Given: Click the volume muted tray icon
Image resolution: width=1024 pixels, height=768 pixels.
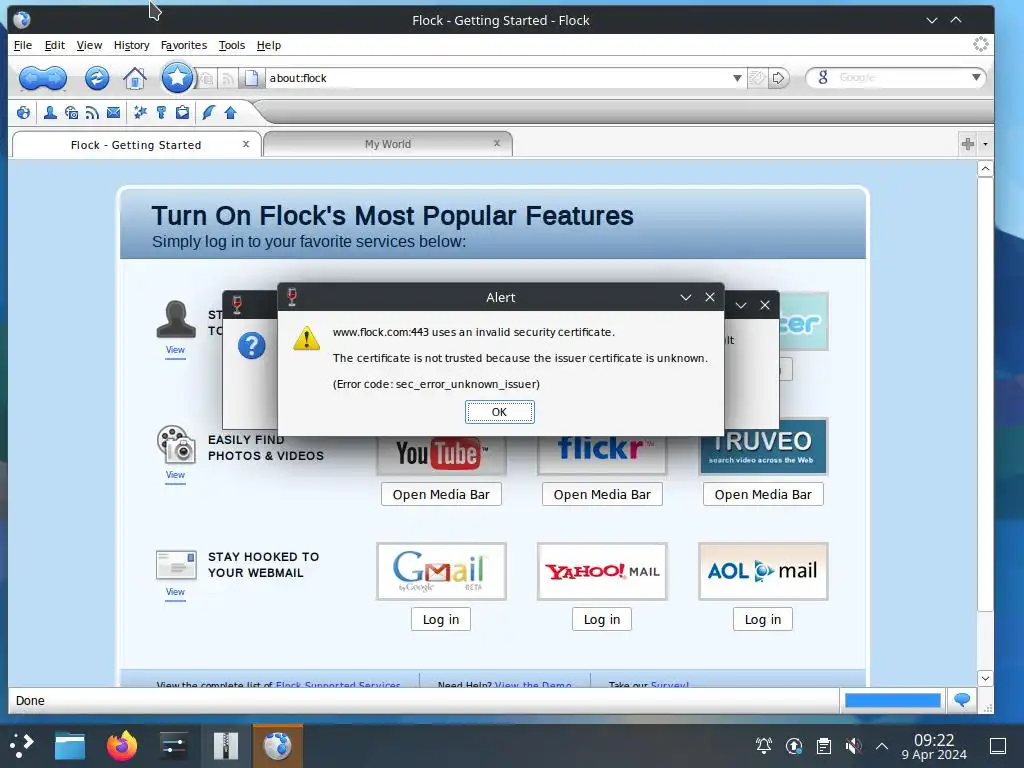Looking at the screenshot, I should pyautogui.click(x=853, y=746).
